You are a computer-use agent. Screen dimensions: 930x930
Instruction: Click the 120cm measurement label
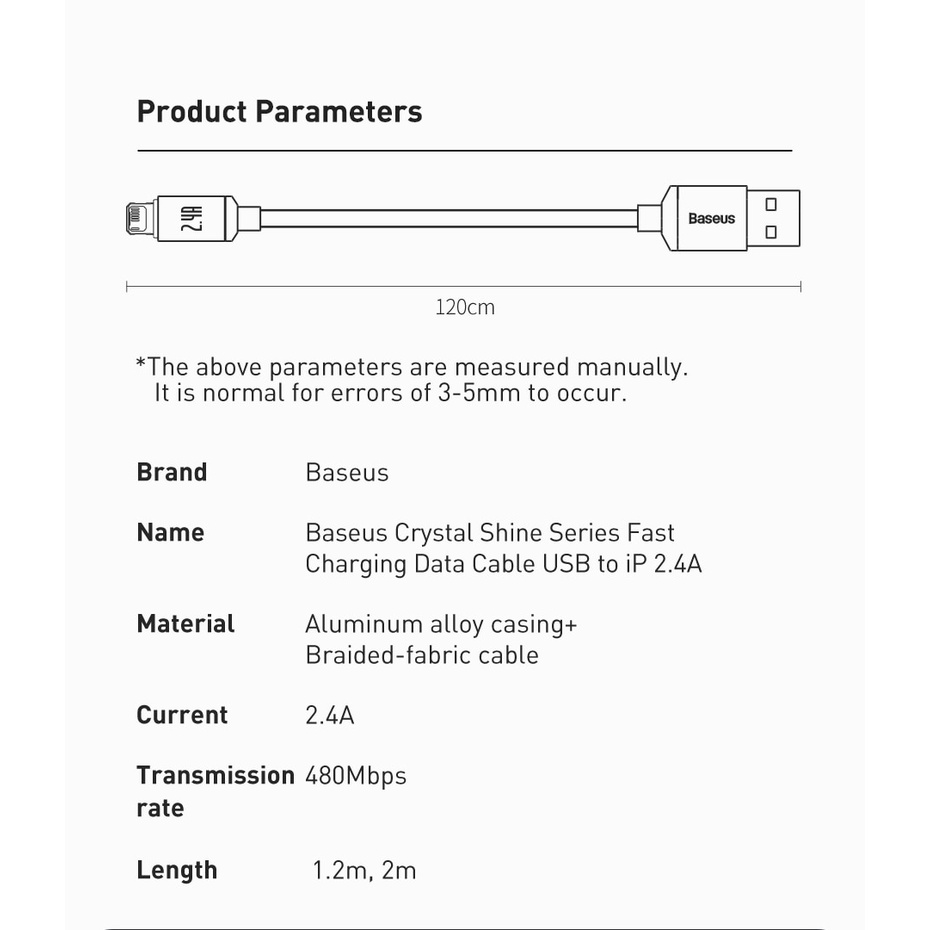pyautogui.click(x=464, y=307)
